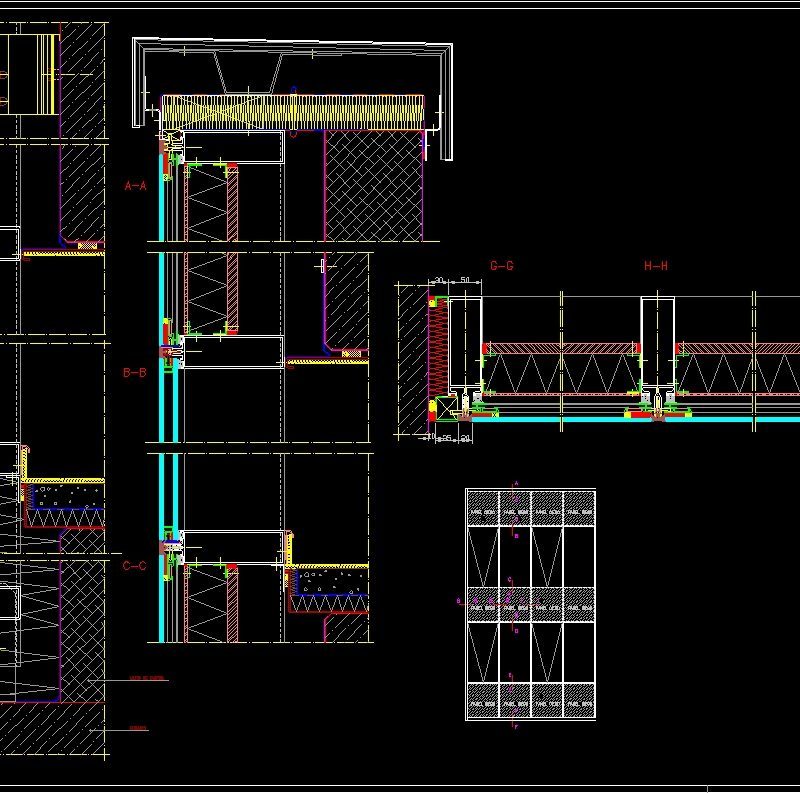
Task: Select the lower red label under the leader line
Action: point(140,727)
